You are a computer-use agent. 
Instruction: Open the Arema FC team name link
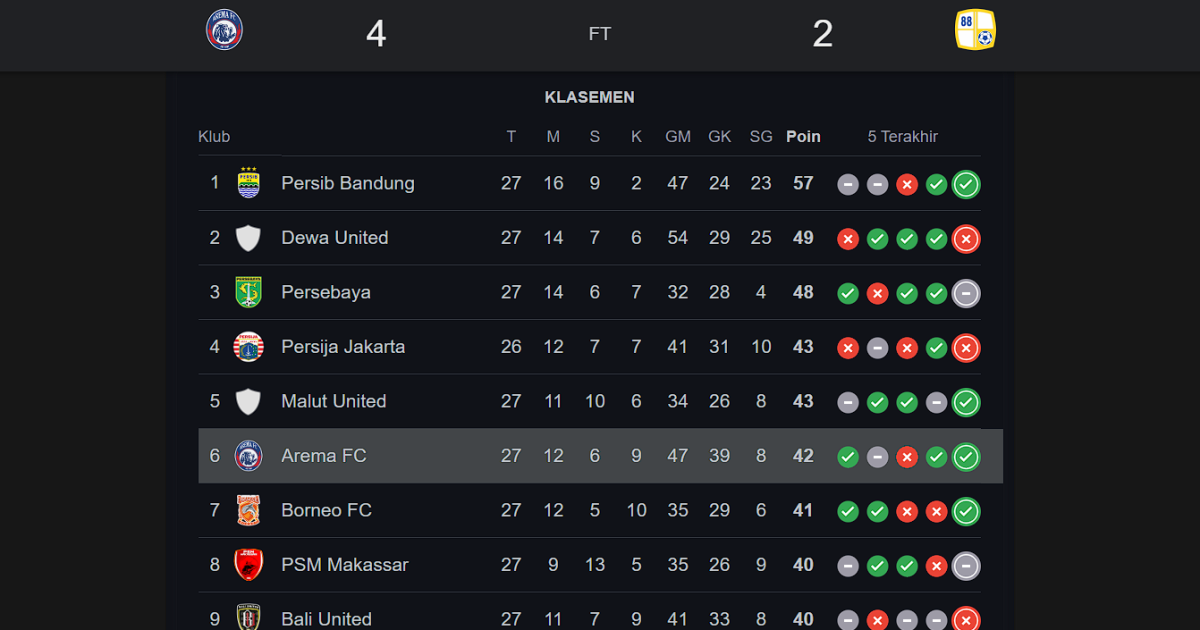click(324, 456)
